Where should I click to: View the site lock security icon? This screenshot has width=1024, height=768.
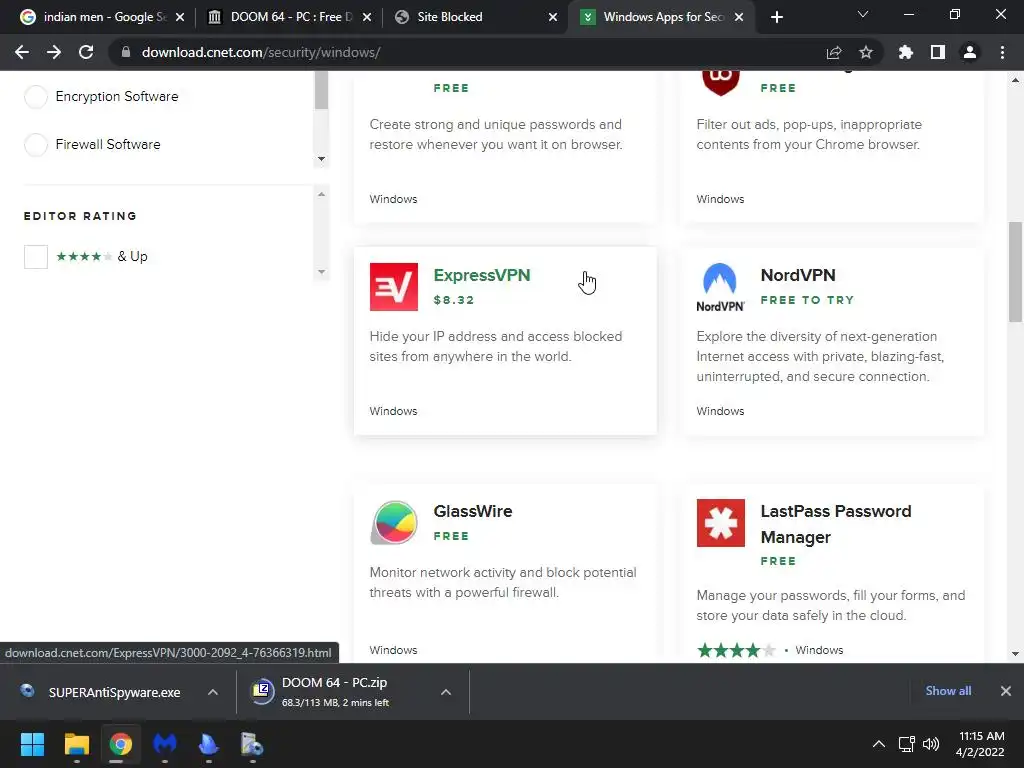pos(126,52)
